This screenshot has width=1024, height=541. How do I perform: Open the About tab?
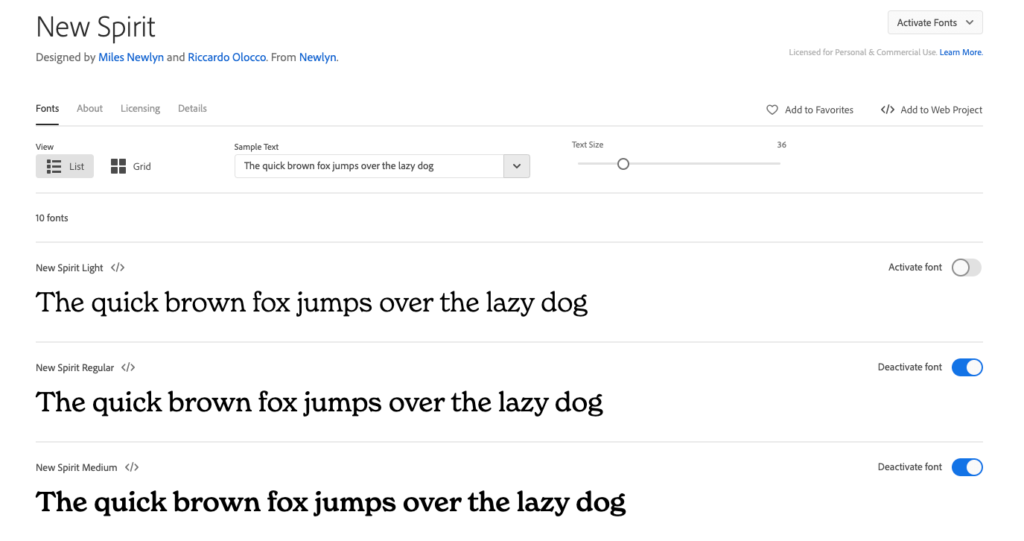tap(89, 108)
